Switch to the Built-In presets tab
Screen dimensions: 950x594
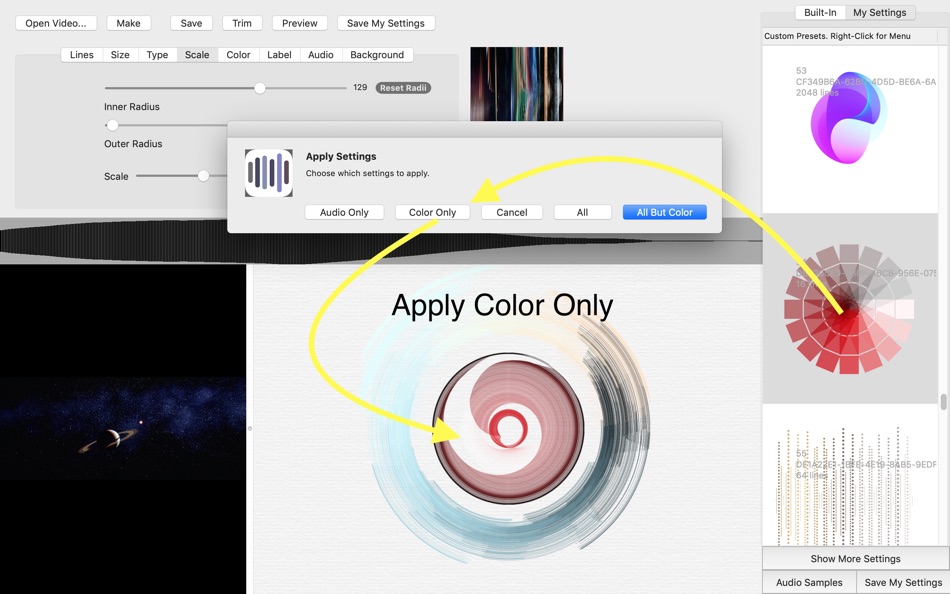click(820, 12)
